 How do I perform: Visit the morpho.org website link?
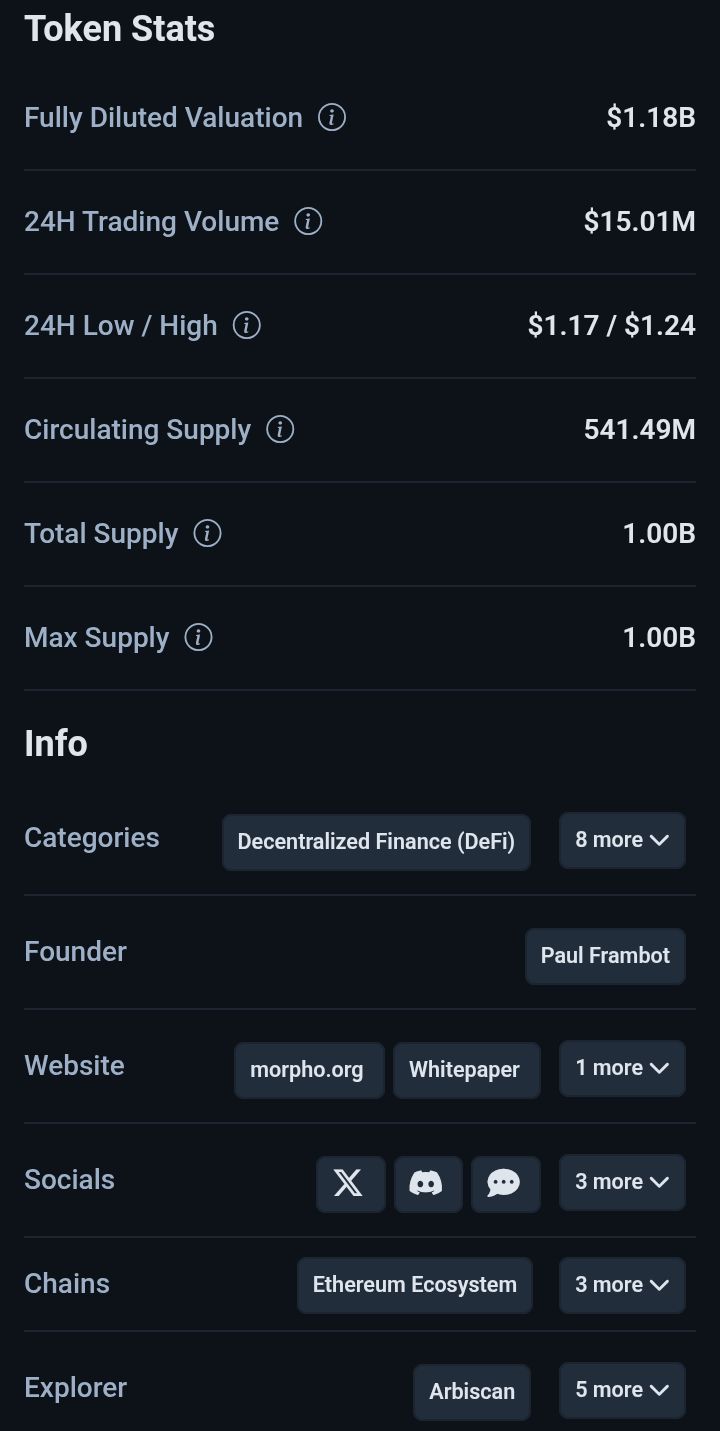click(x=308, y=1070)
